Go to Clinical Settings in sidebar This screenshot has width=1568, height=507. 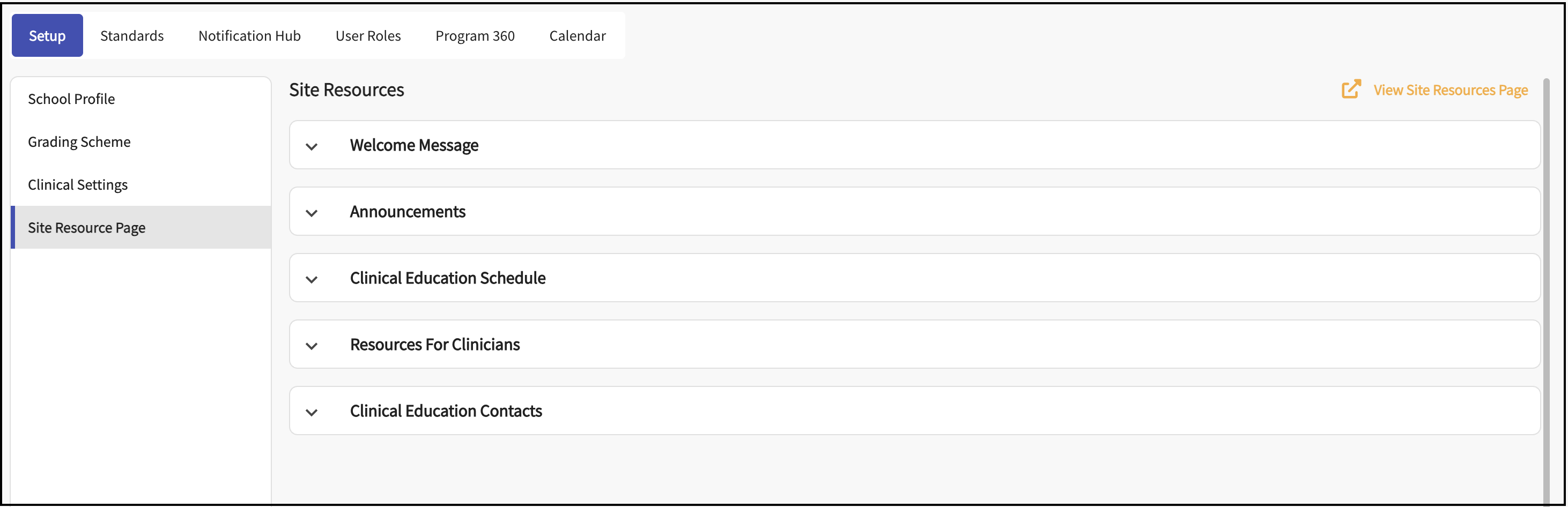pyautogui.click(x=78, y=184)
